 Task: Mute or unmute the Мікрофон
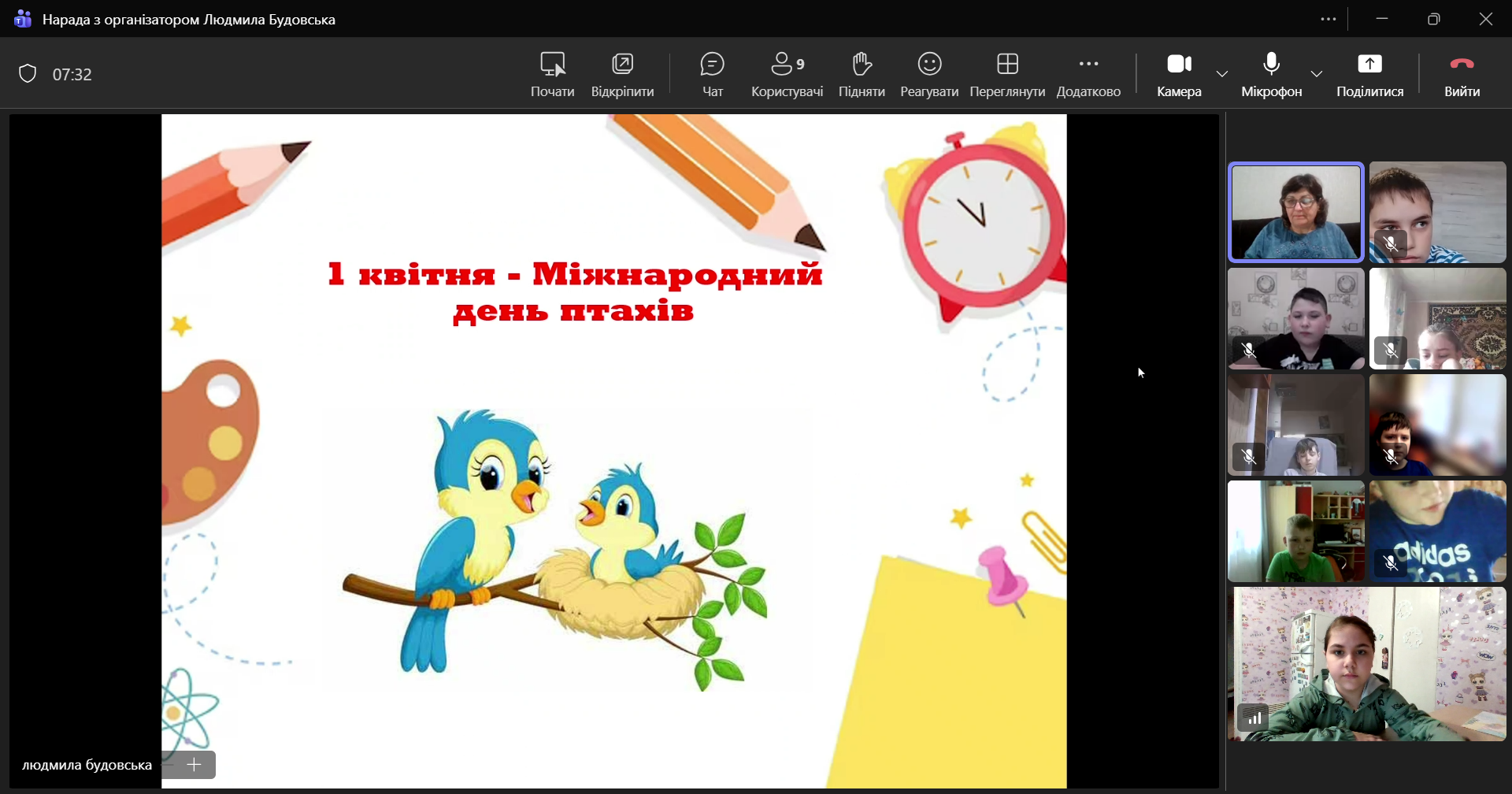(x=1271, y=74)
